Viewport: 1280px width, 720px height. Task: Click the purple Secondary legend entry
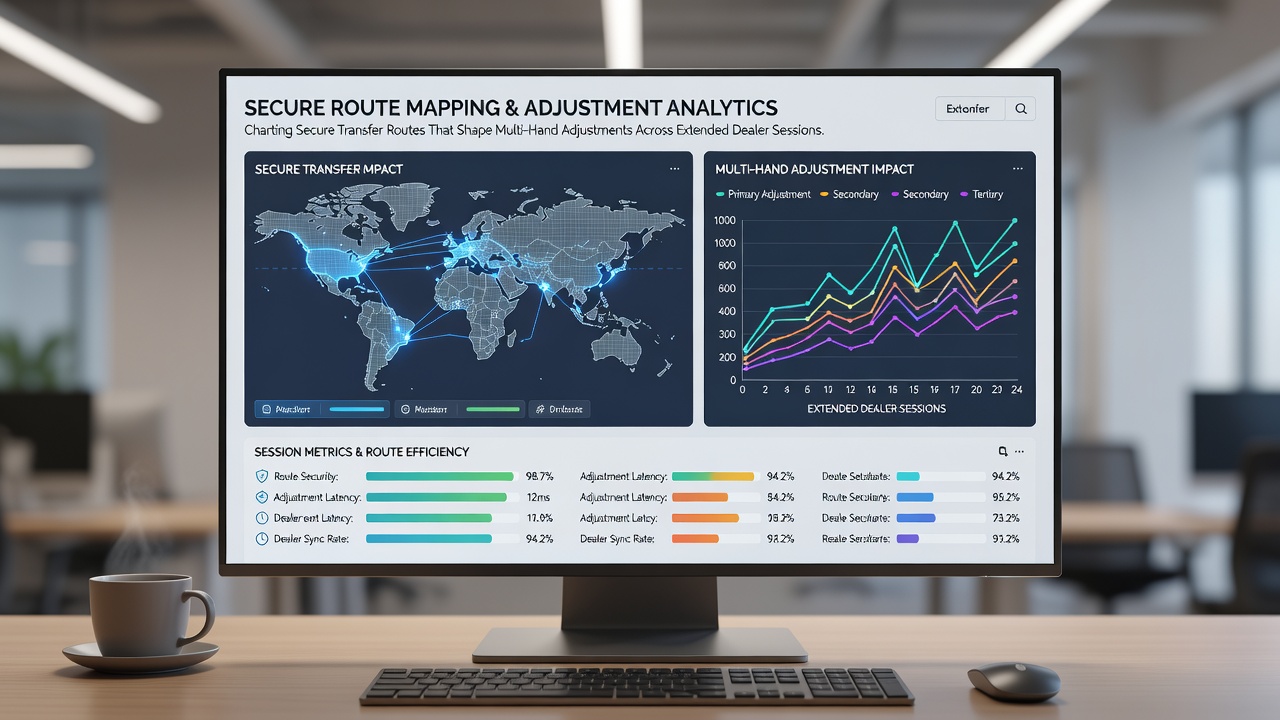919,194
